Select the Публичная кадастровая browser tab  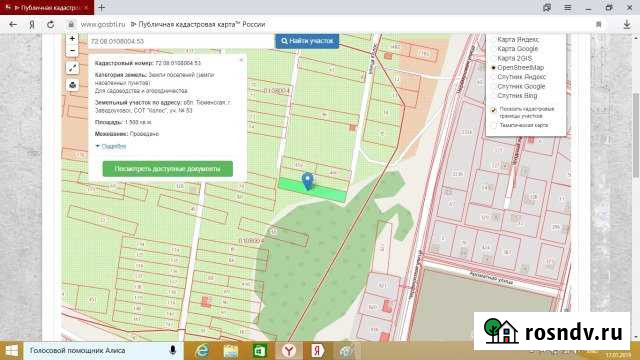pyautogui.click(x=47, y=8)
